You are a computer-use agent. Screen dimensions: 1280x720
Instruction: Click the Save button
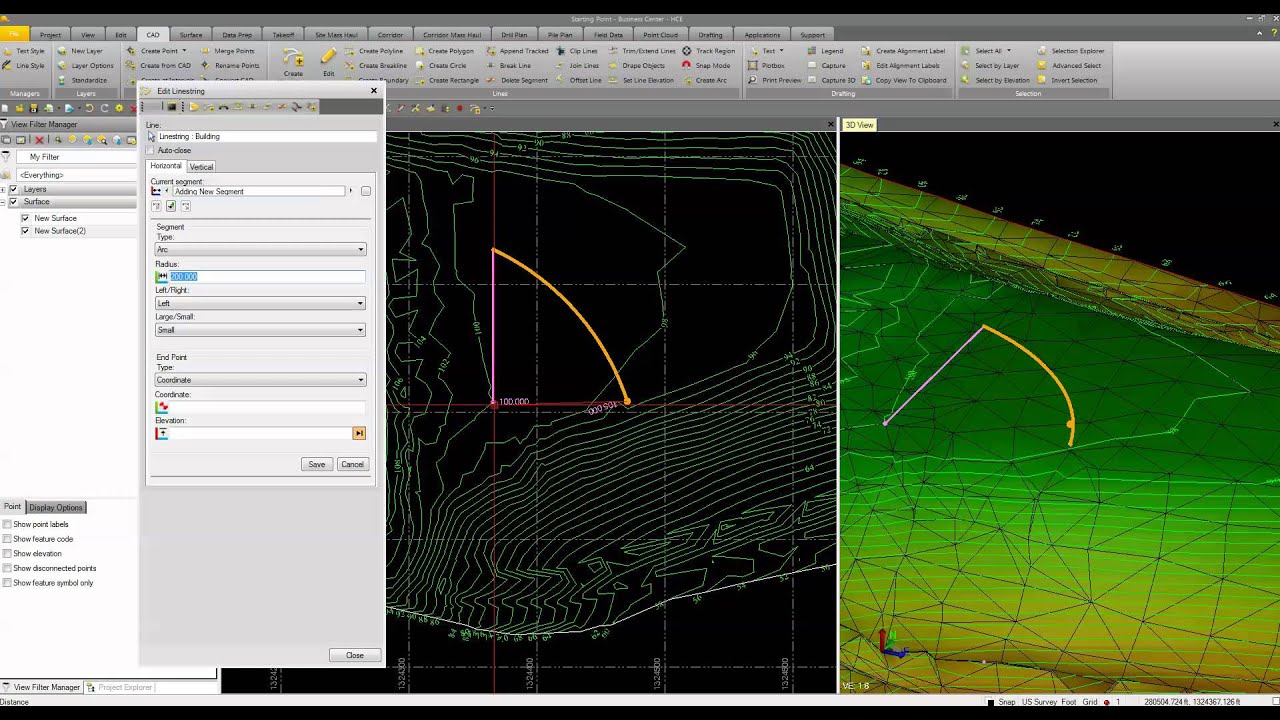click(x=316, y=464)
